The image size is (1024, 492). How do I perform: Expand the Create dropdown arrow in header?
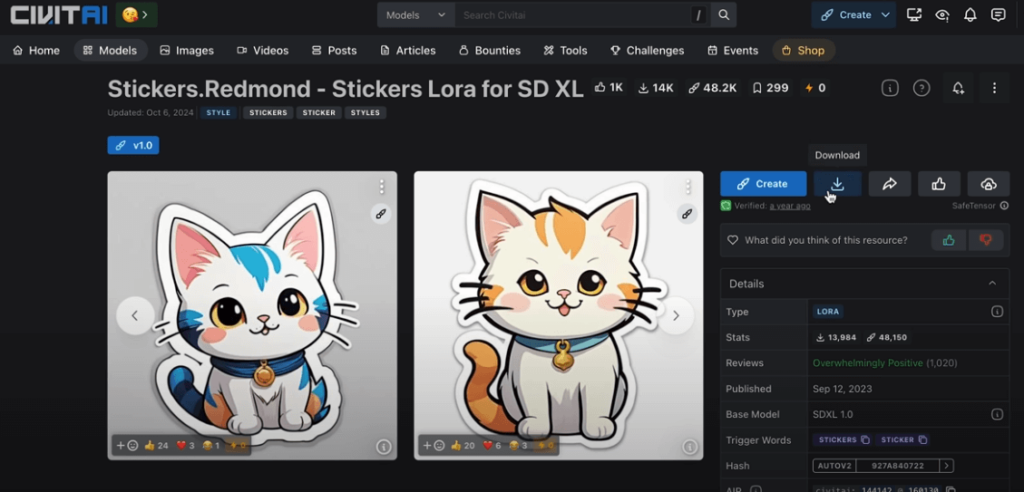point(886,15)
